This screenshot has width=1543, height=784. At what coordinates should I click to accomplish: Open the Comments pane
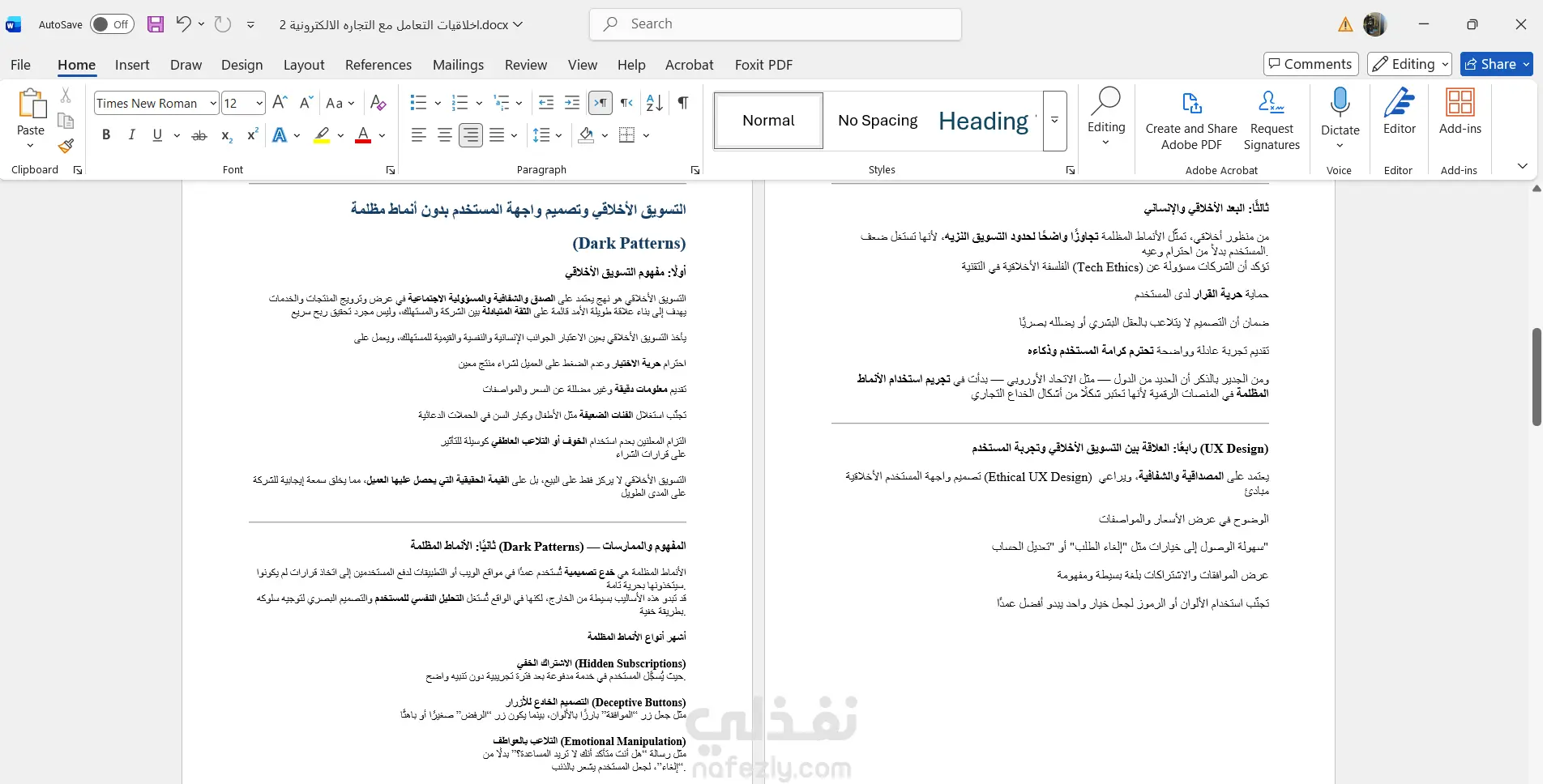tap(1310, 64)
